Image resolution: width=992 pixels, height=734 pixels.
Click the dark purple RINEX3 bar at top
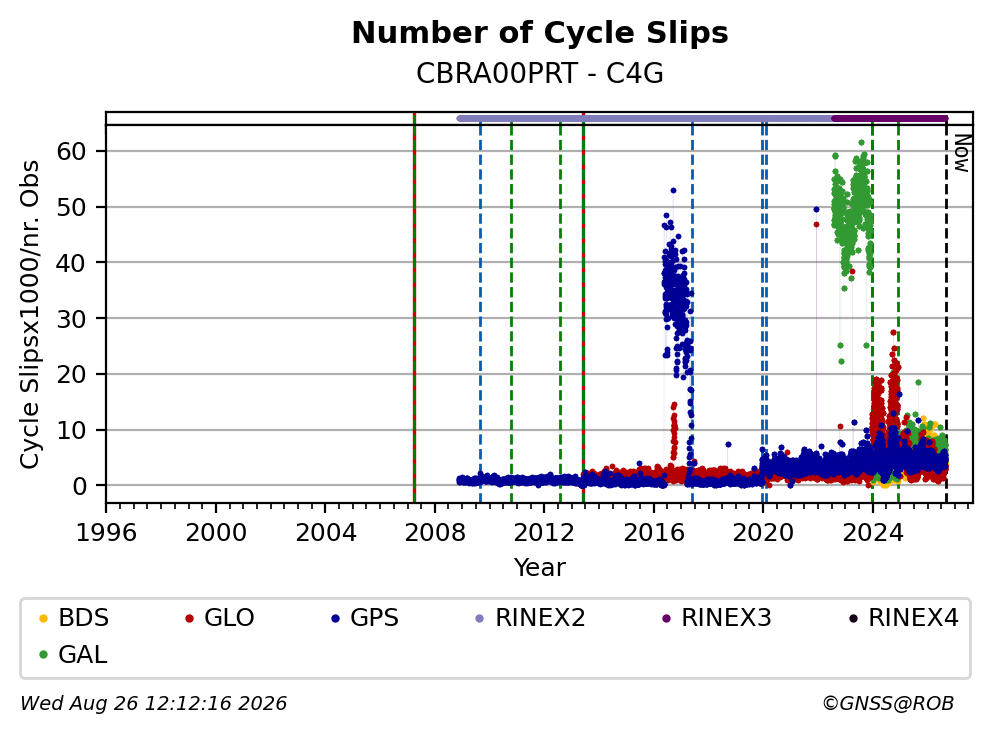click(x=890, y=118)
